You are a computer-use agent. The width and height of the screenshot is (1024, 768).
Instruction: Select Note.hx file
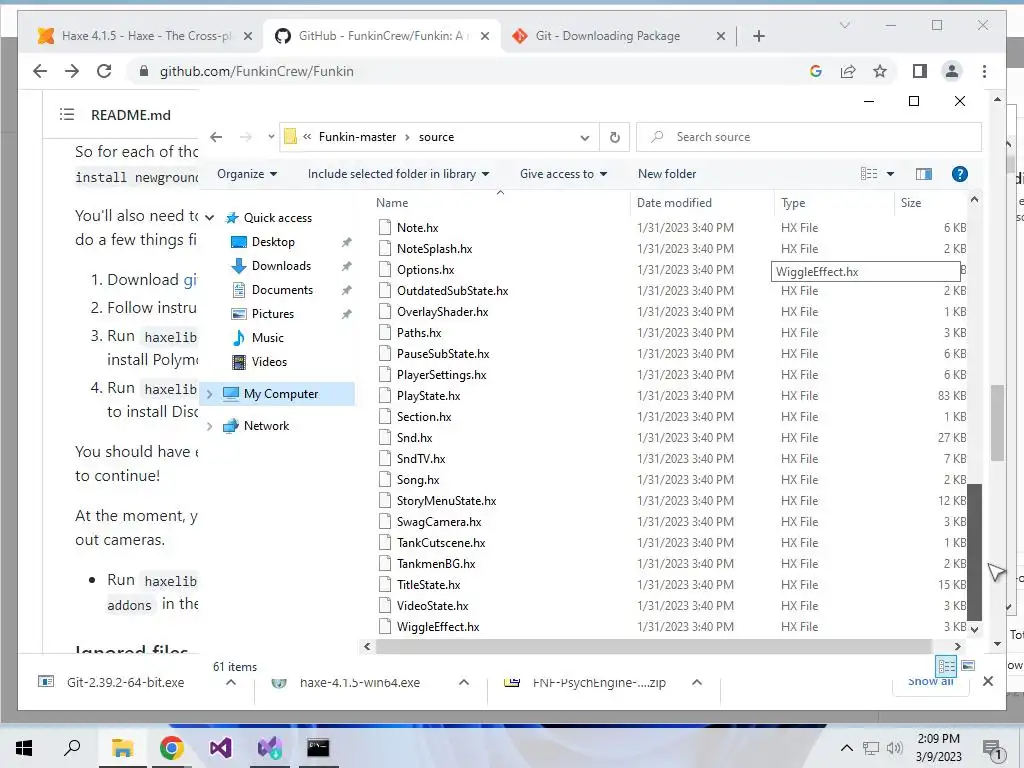(x=417, y=228)
